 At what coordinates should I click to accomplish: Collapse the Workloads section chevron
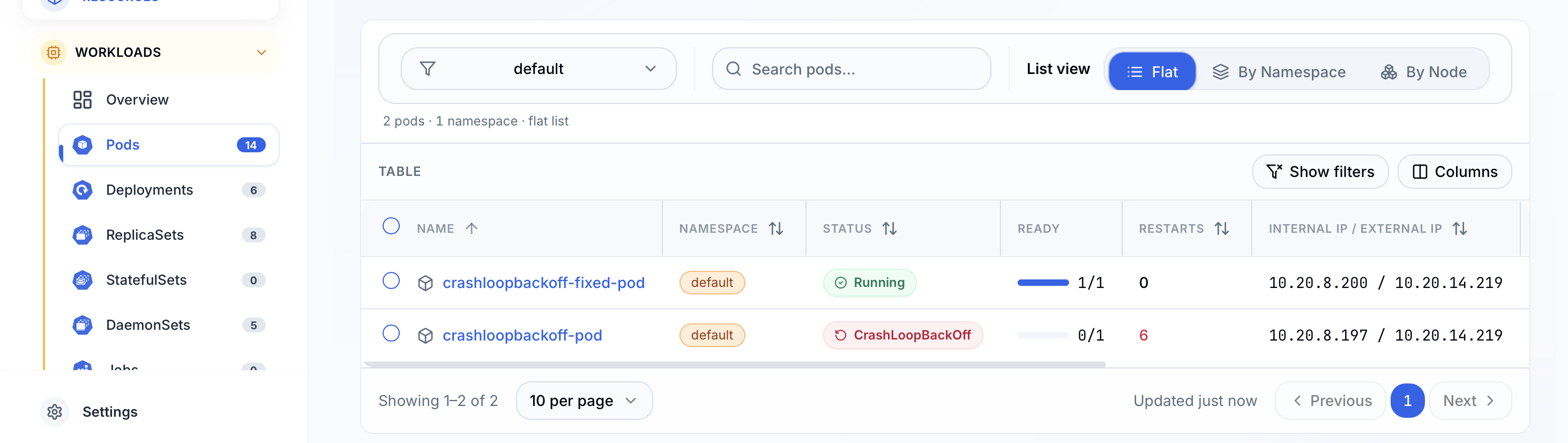[x=261, y=53]
